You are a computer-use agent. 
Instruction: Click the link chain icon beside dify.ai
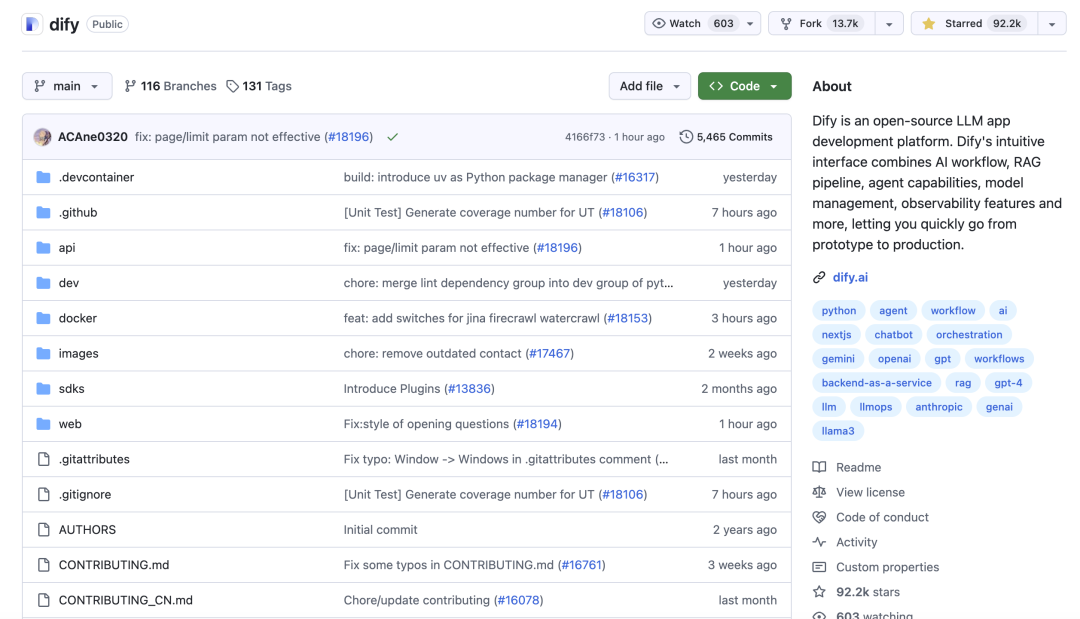(819, 277)
